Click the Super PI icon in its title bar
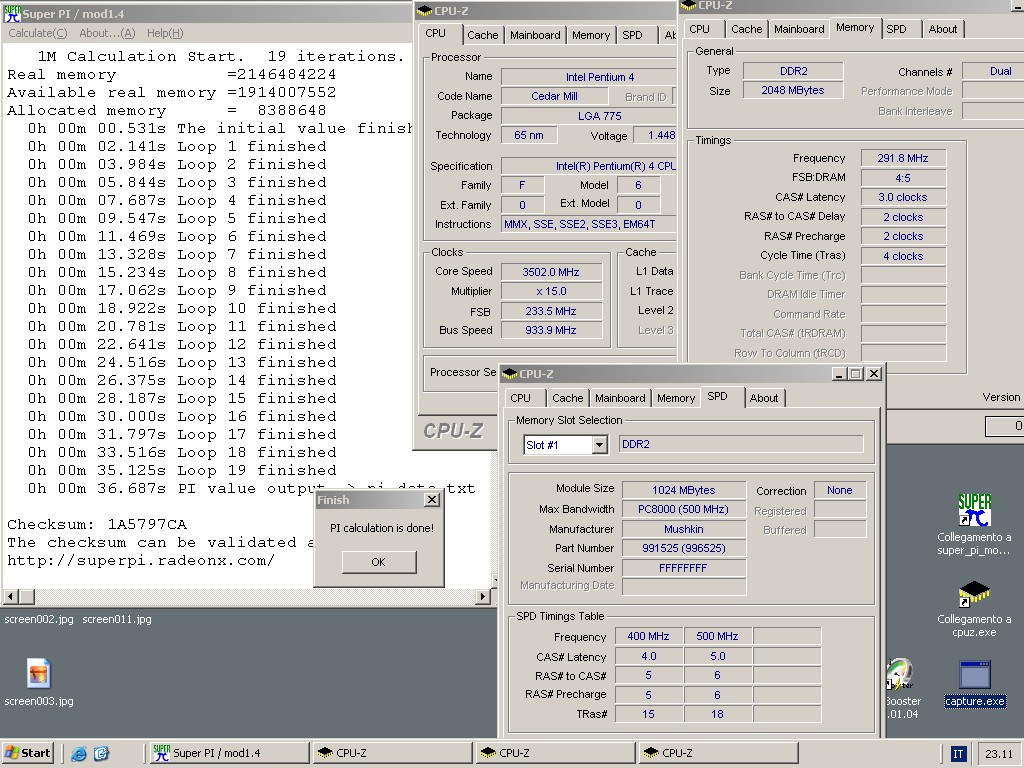This screenshot has width=1024, height=768. point(12,13)
